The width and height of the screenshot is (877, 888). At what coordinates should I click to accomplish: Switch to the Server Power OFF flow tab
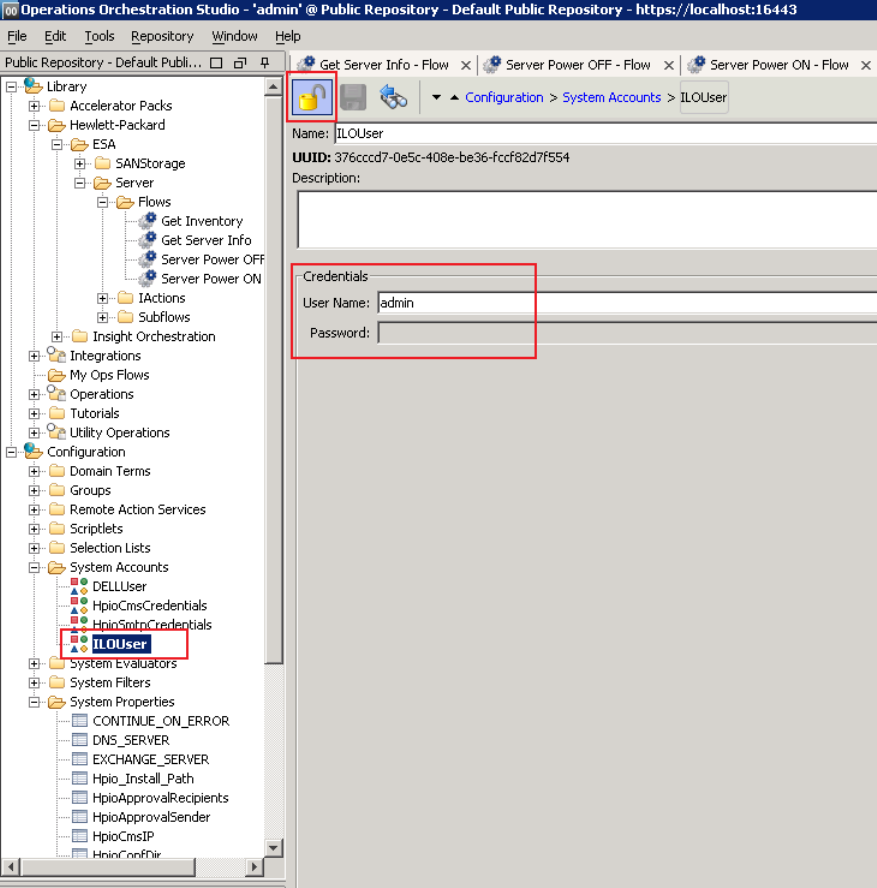(x=577, y=65)
